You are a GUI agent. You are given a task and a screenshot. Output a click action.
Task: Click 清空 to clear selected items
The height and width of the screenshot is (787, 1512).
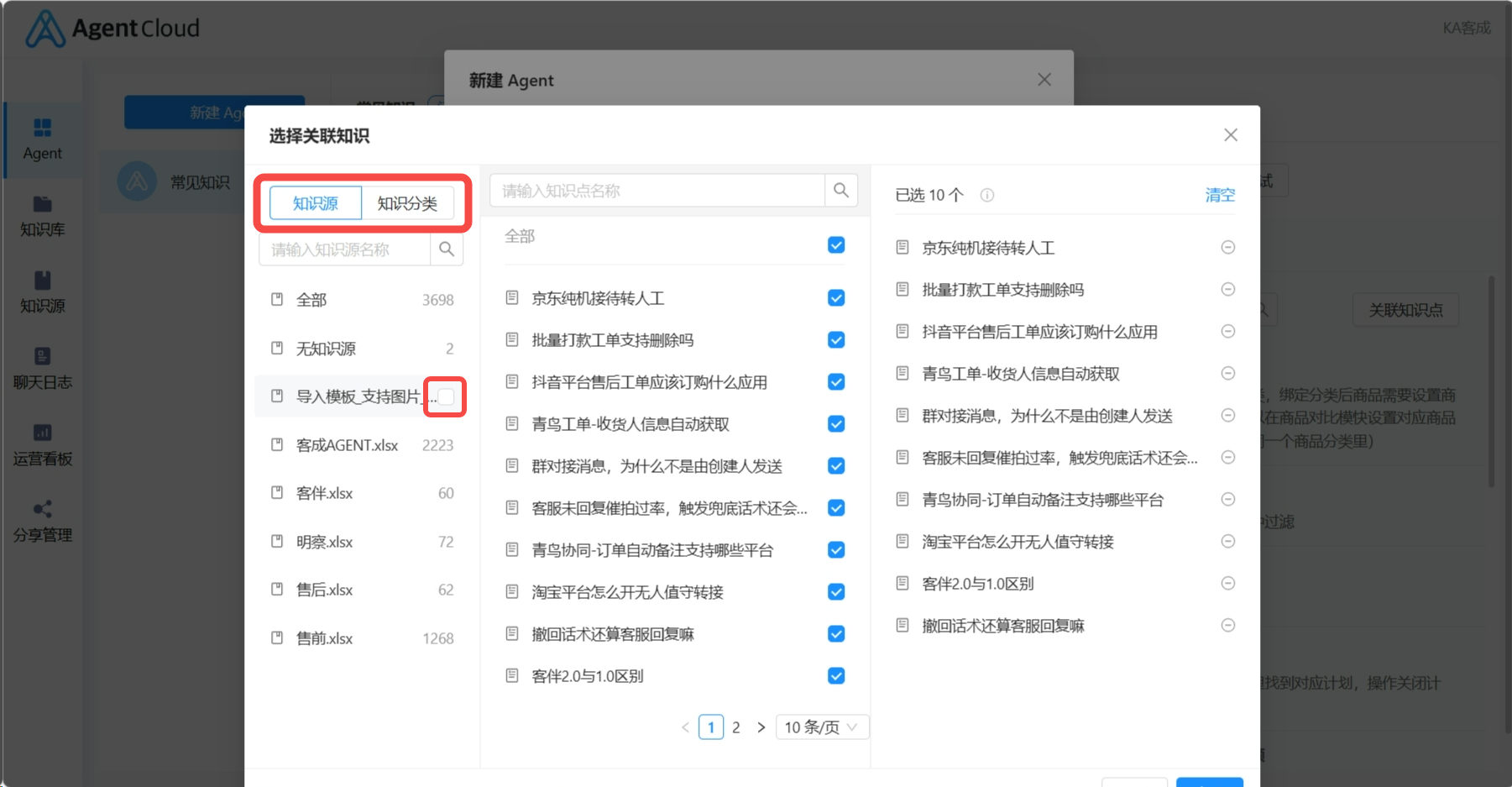point(1220,195)
